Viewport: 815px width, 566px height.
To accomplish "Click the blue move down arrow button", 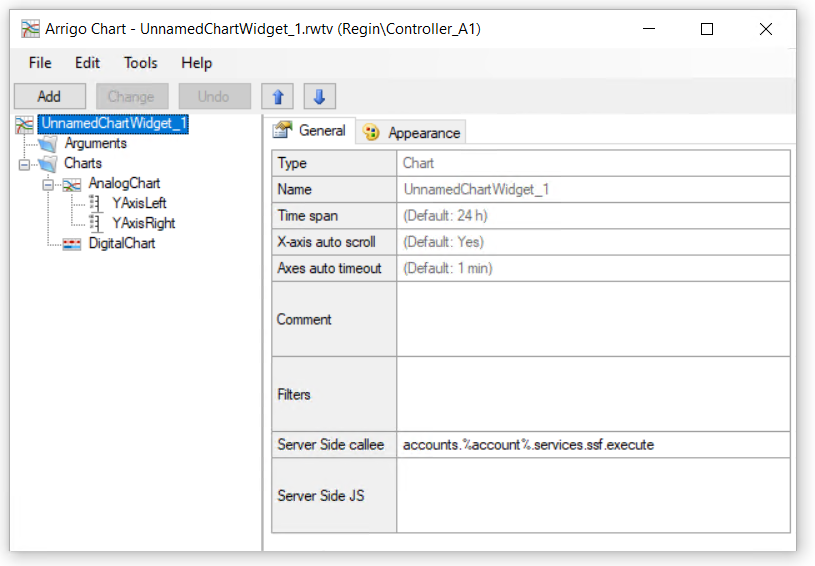I will pyautogui.click(x=319, y=97).
